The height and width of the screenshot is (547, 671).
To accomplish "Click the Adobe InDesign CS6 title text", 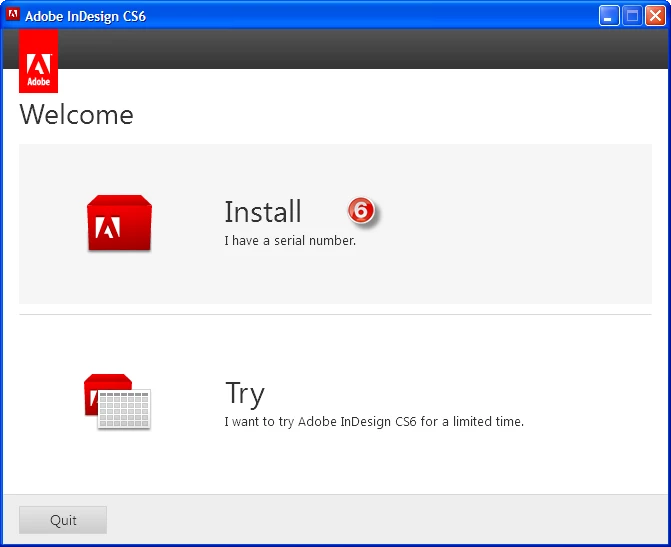I will (x=86, y=16).
